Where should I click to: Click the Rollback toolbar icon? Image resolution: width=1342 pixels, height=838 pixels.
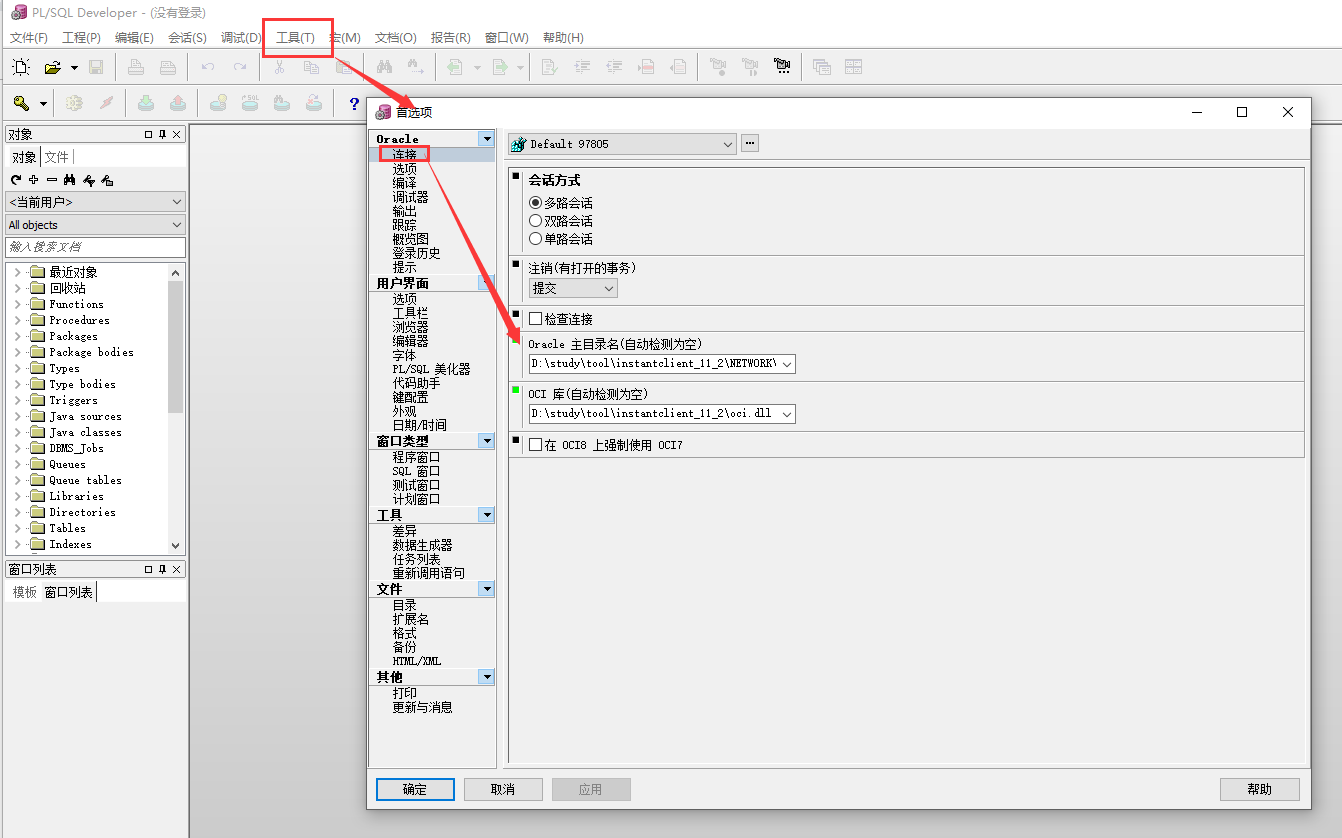[x=178, y=103]
